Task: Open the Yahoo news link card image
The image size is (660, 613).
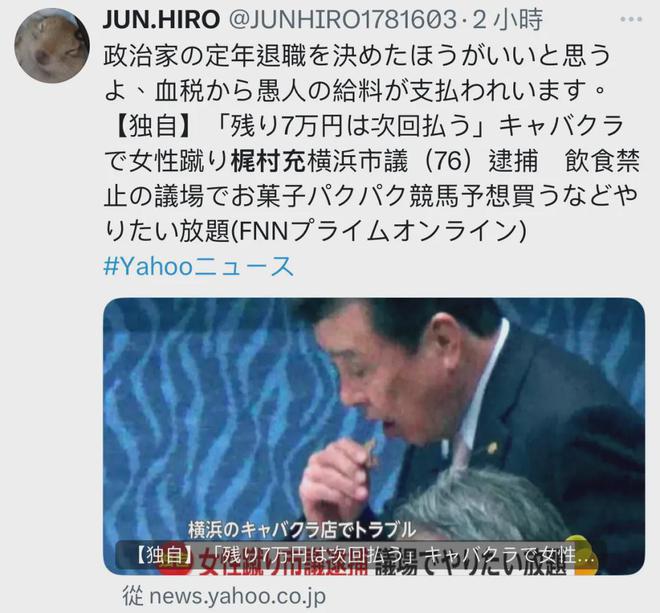Action: click(374, 436)
